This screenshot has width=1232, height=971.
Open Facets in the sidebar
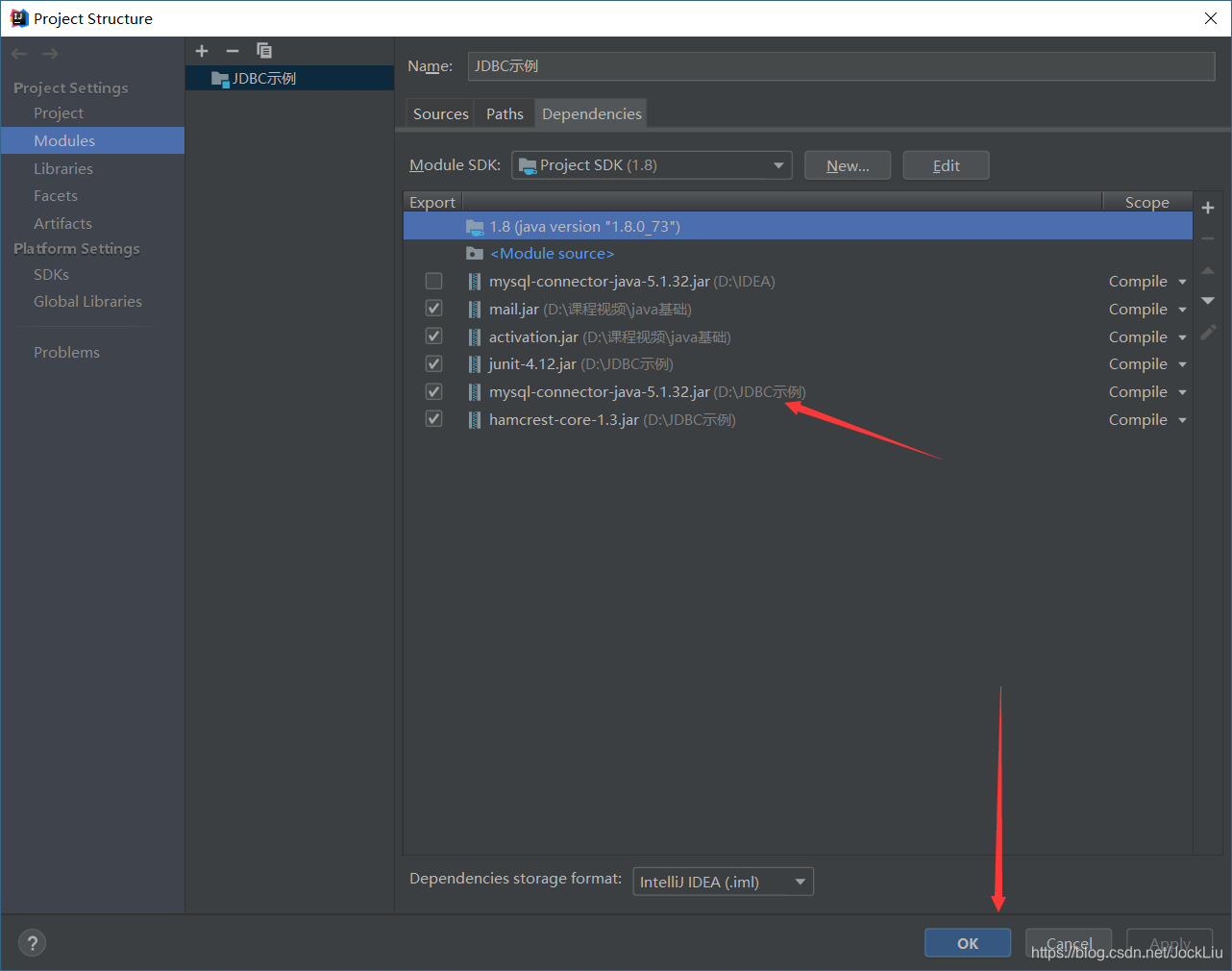coord(56,196)
